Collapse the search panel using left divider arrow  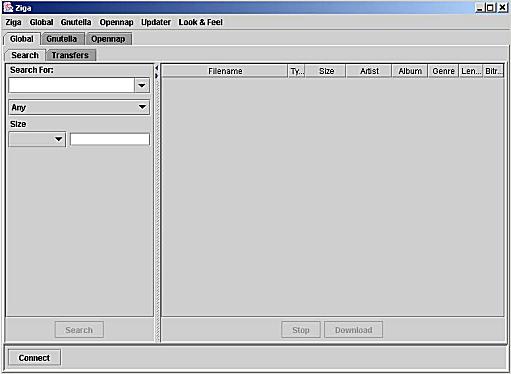[x=156, y=68]
